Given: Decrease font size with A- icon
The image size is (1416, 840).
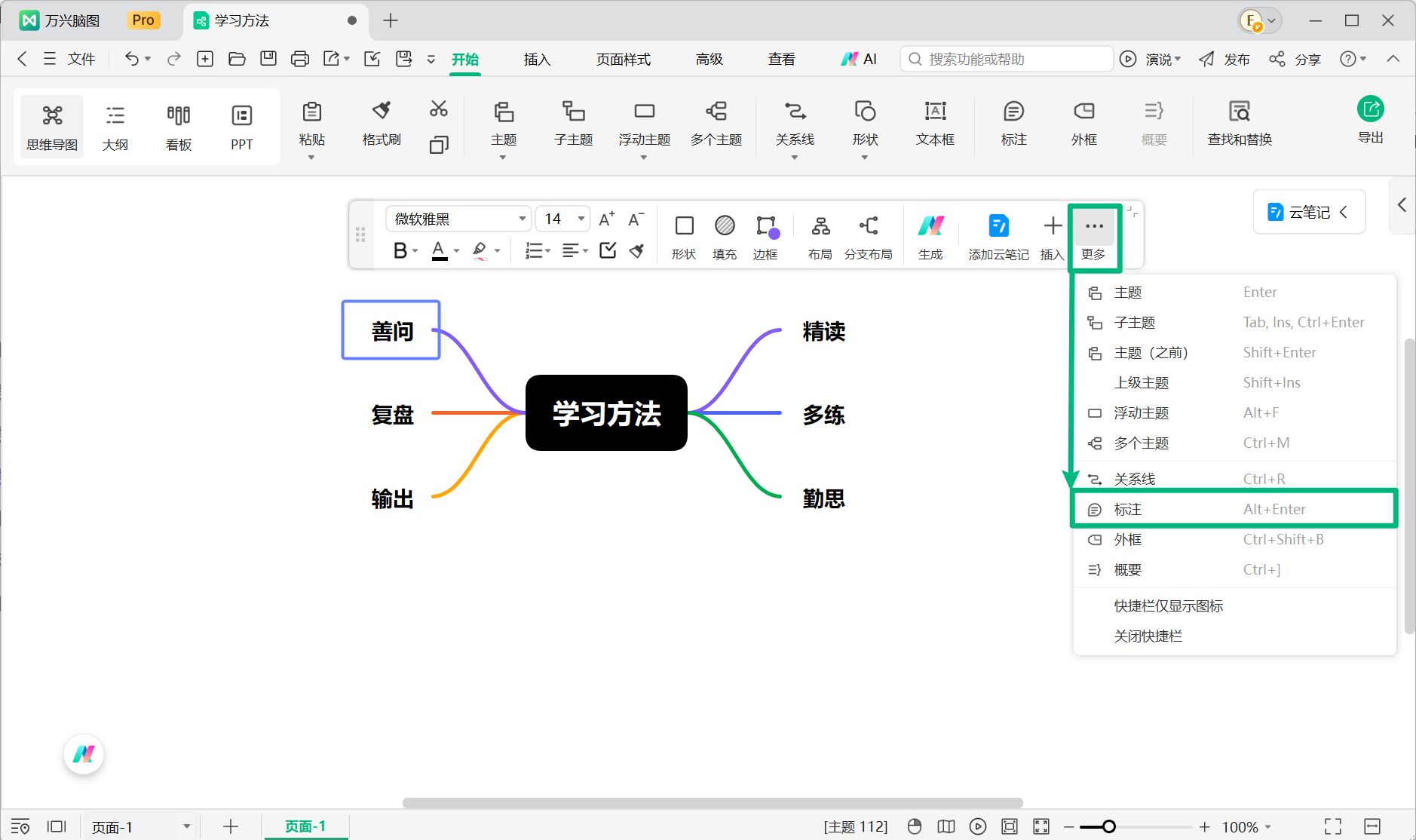Looking at the screenshot, I should coord(636,219).
